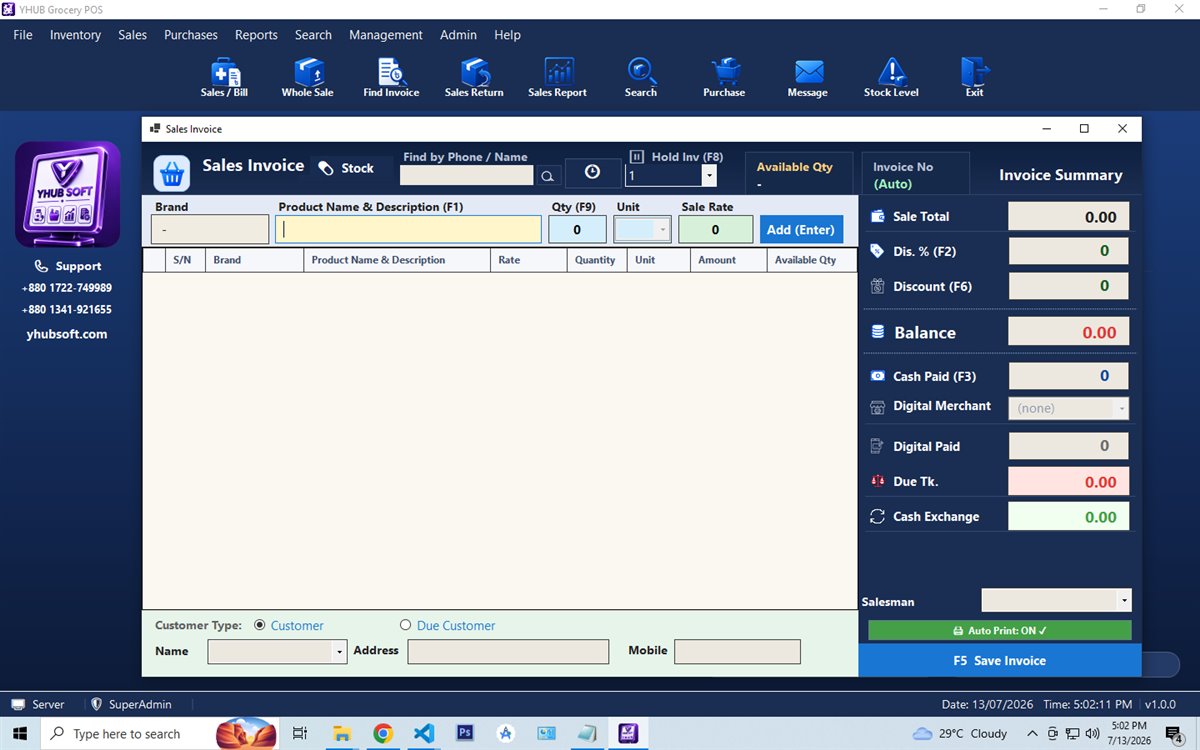This screenshot has height=750, width=1200.
Task: Click the blue shopping basket invoice icon
Action: (172, 174)
